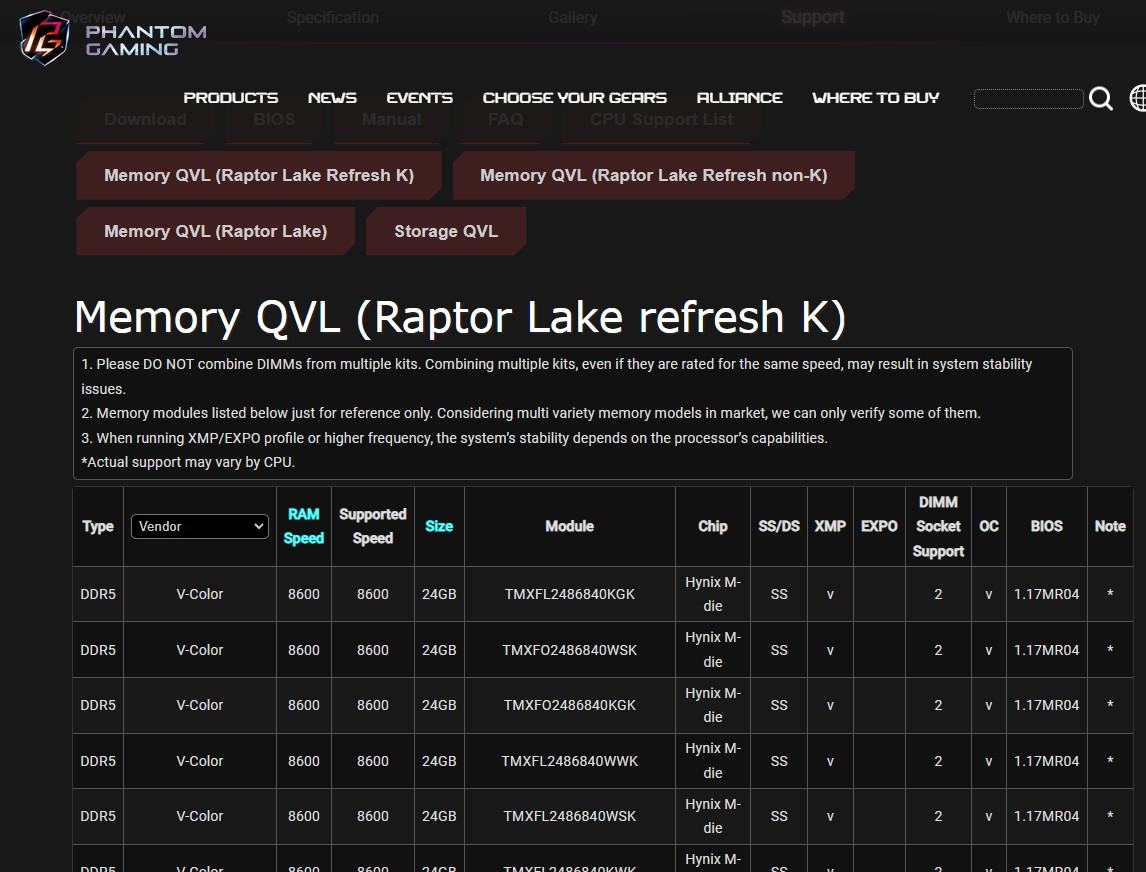Select Memory QVL (Raptor Lake) button
Image resolution: width=1146 pixels, height=872 pixels.
216,231
